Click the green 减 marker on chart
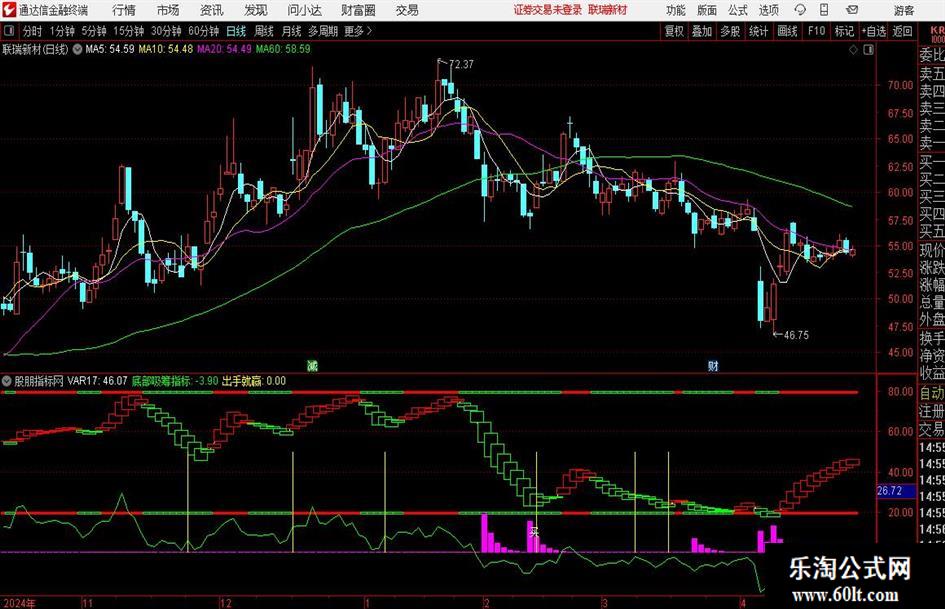Viewport: 945px width, 609px height. (x=312, y=365)
